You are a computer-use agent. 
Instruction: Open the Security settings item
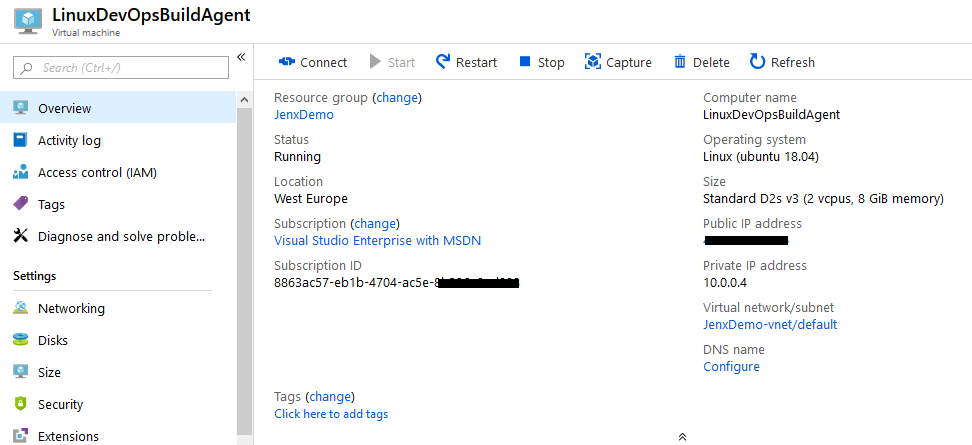[x=118, y=404]
